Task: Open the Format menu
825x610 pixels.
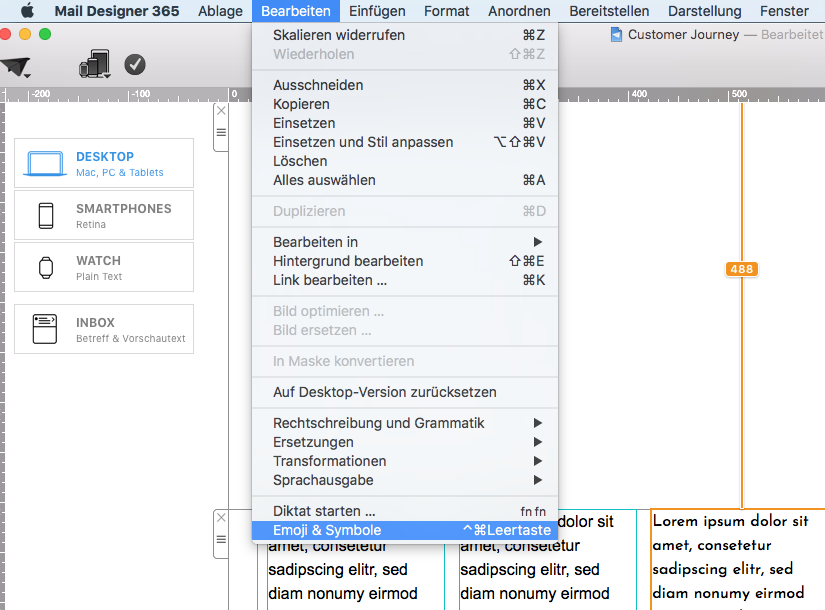Action: [x=447, y=11]
